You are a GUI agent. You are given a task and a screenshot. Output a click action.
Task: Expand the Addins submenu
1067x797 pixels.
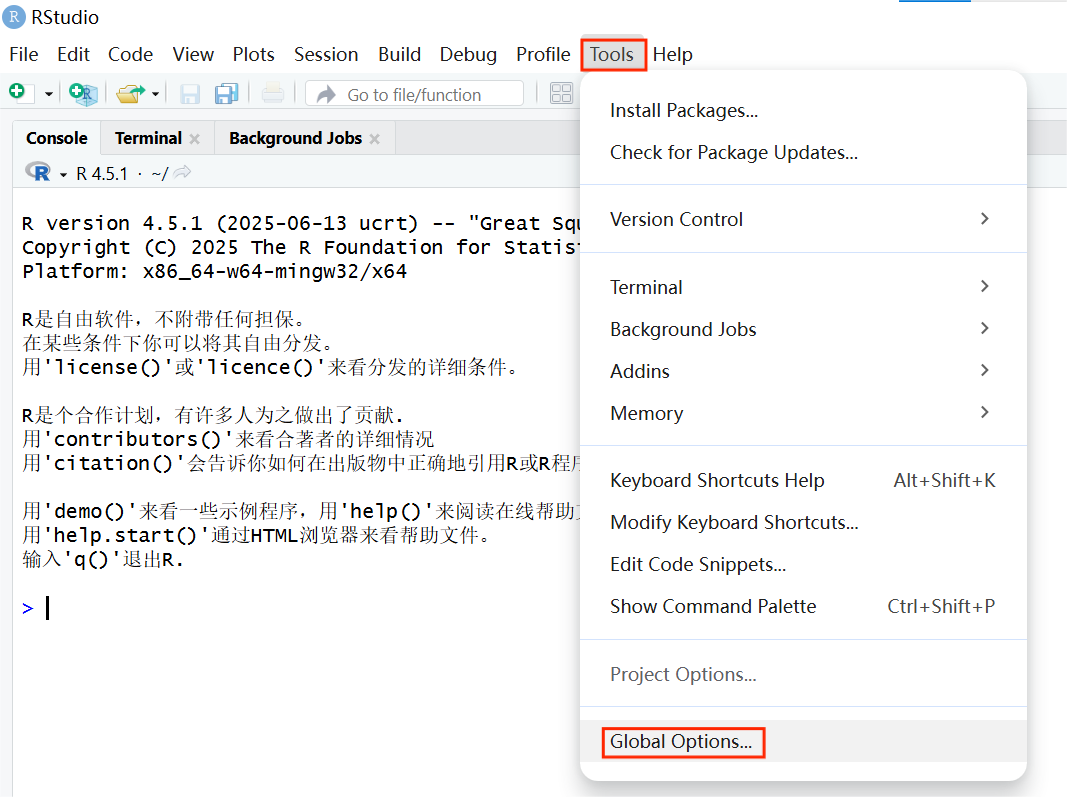(803, 372)
